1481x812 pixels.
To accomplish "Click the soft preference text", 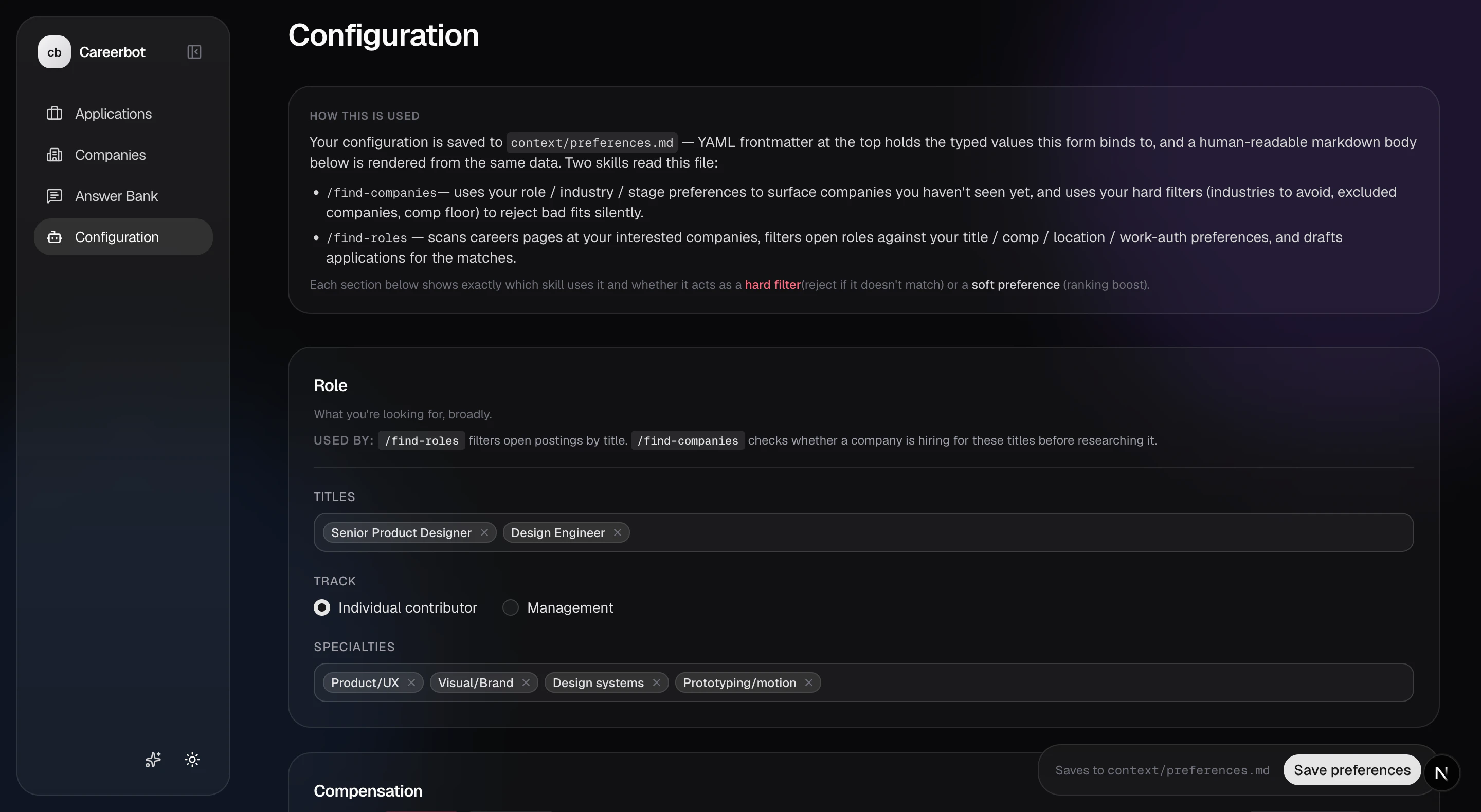I will 1015,285.
